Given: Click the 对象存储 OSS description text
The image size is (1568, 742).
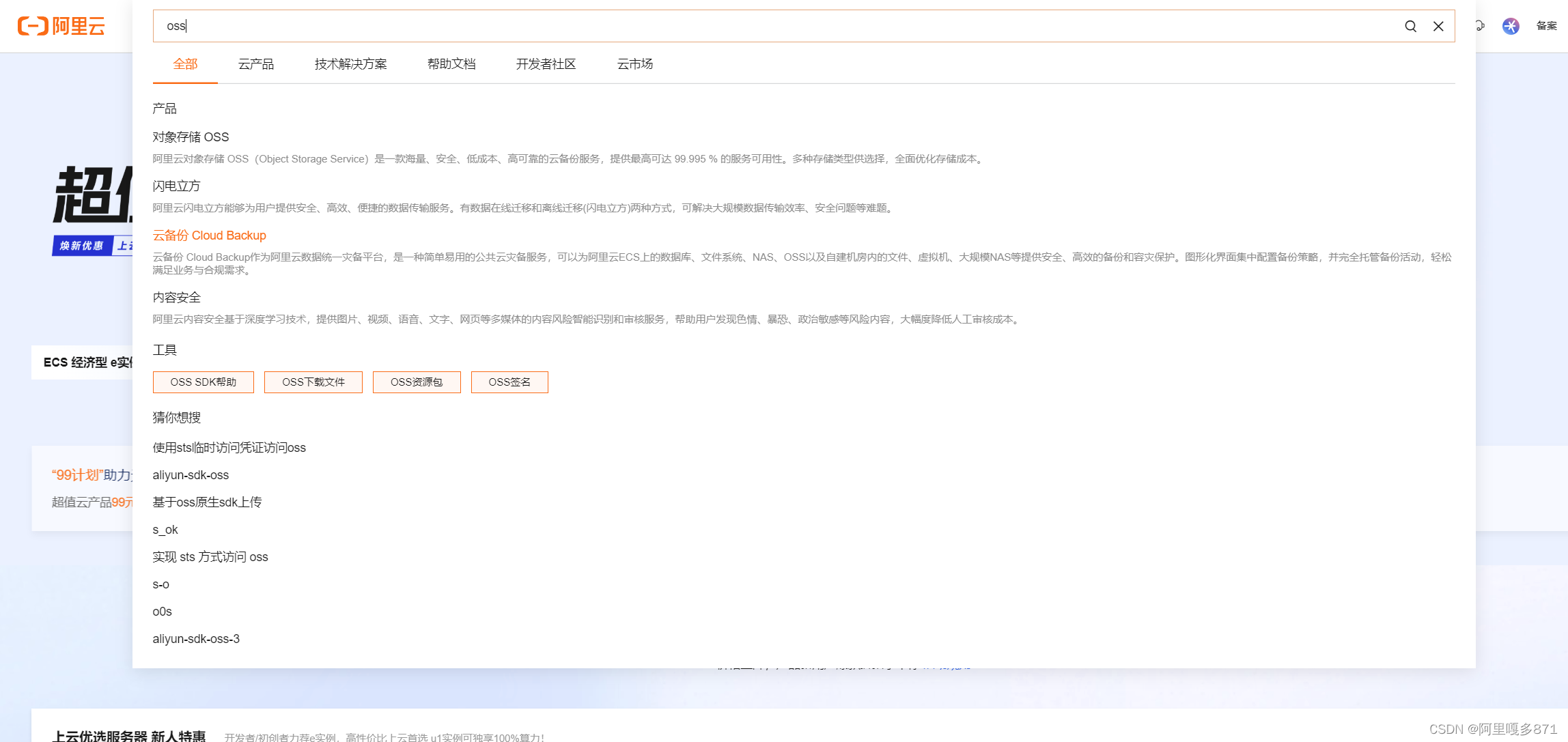Looking at the screenshot, I should click(x=568, y=159).
